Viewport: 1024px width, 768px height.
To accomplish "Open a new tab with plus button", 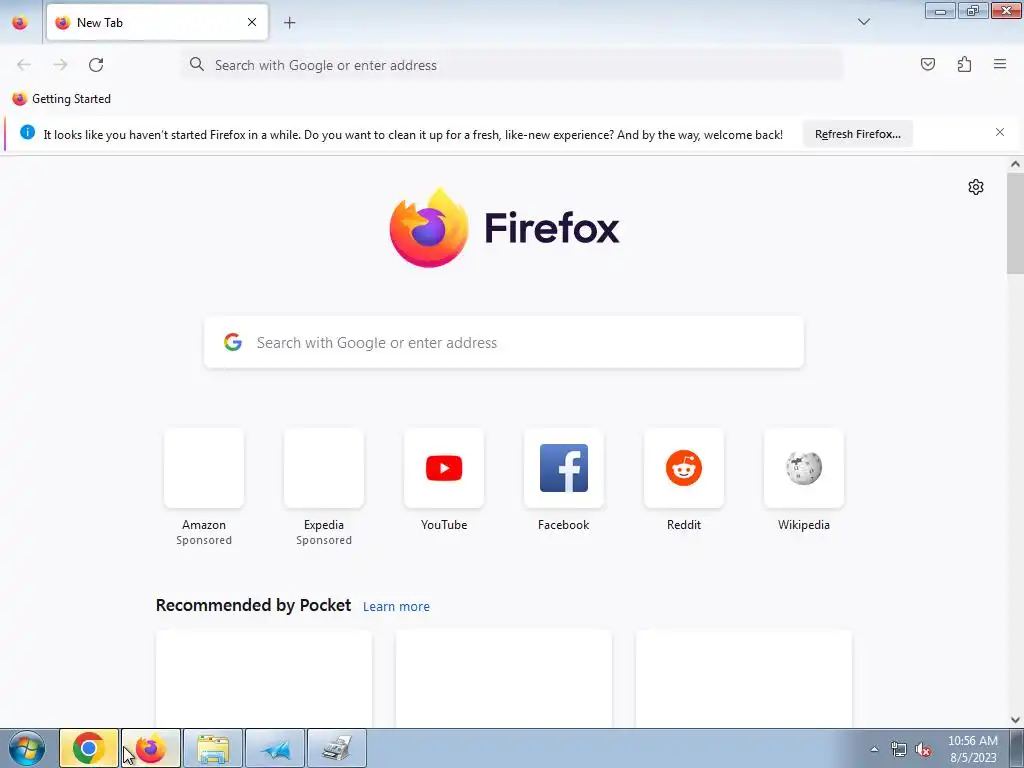I will coord(289,23).
